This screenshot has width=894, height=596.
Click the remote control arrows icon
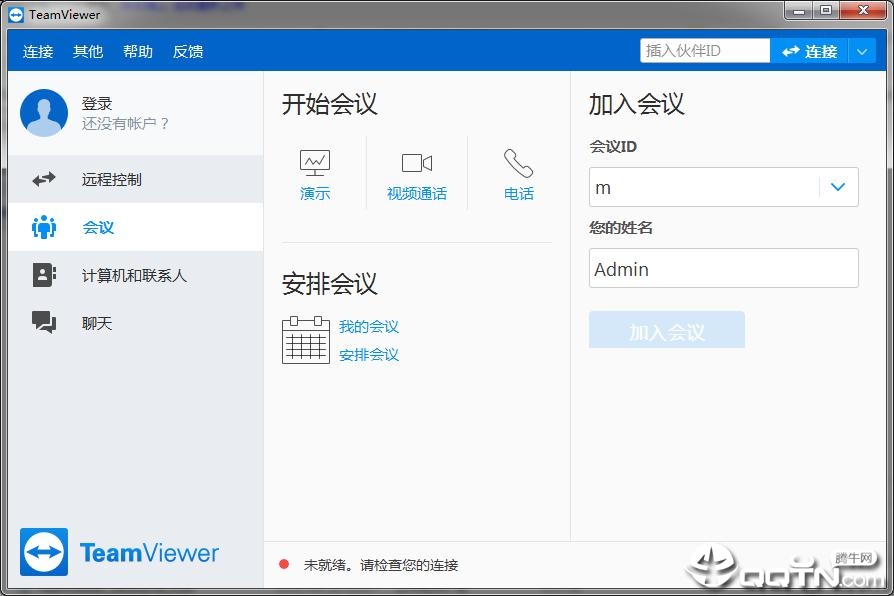point(44,180)
